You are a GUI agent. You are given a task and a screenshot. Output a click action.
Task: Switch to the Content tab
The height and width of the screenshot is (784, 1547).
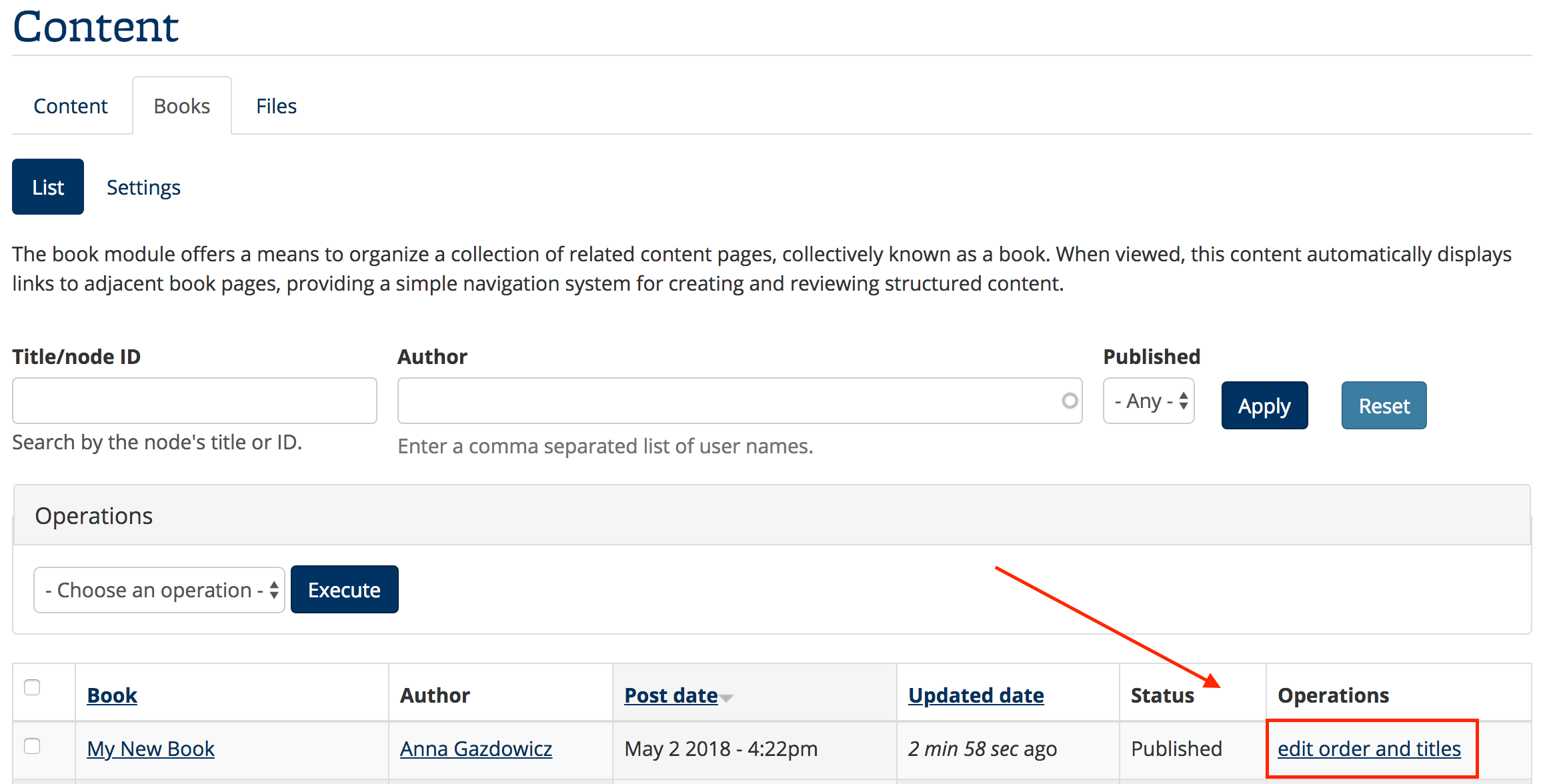point(71,106)
